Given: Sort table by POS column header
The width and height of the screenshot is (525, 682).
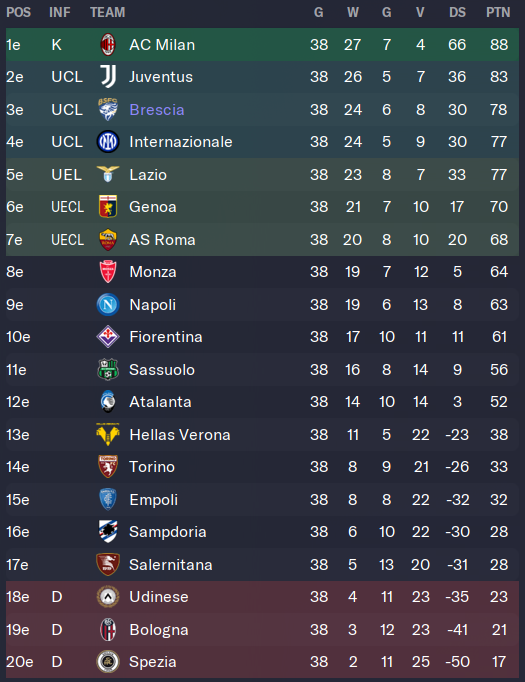Looking at the screenshot, I should click(18, 12).
